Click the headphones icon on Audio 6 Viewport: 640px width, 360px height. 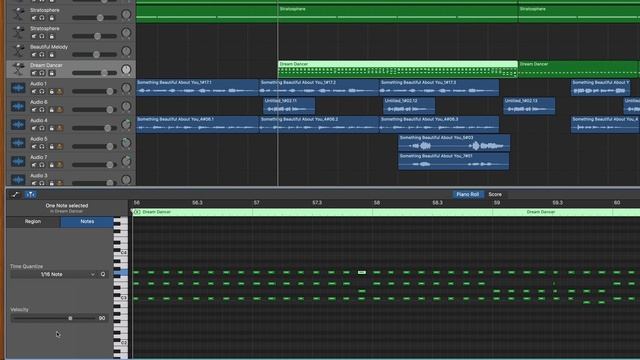(42, 110)
